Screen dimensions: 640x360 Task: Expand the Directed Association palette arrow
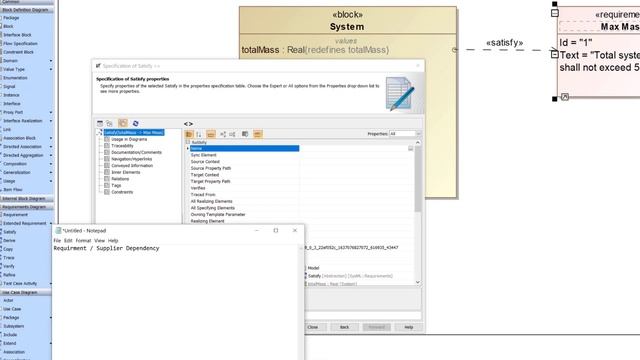[51, 147]
